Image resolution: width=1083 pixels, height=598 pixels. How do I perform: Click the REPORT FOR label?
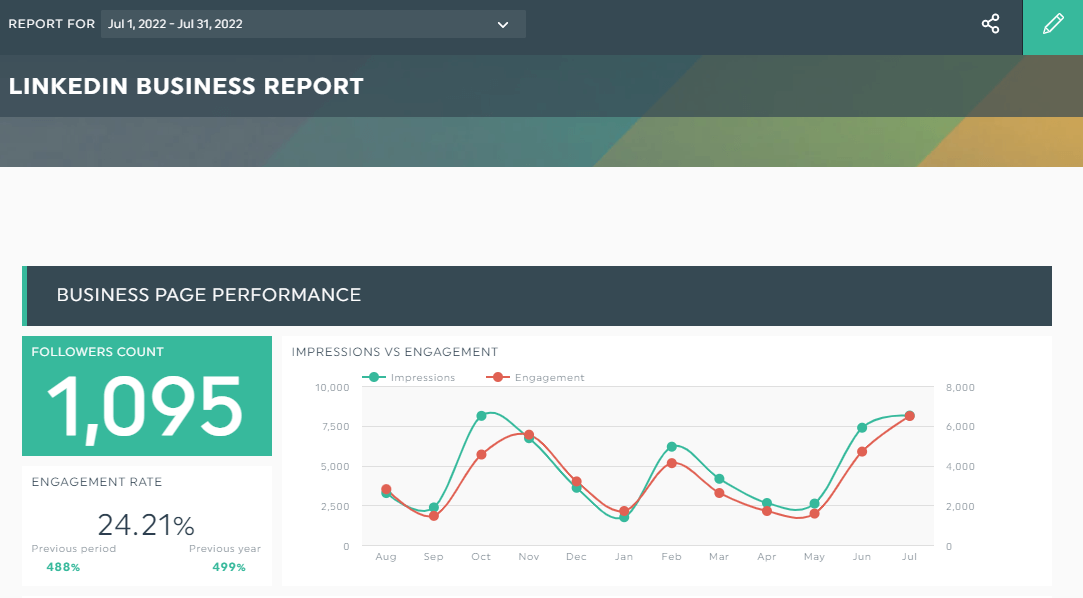(x=52, y=24)
